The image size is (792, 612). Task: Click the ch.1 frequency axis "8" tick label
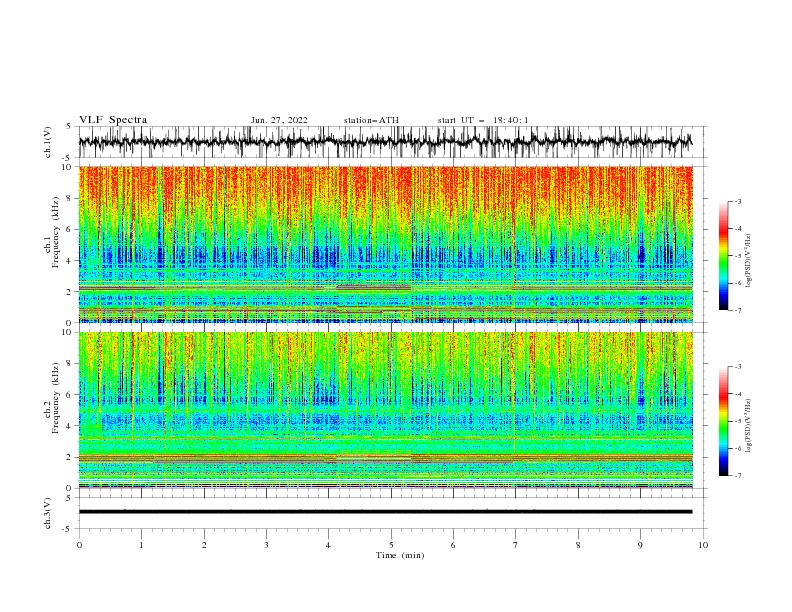point(71,198)
